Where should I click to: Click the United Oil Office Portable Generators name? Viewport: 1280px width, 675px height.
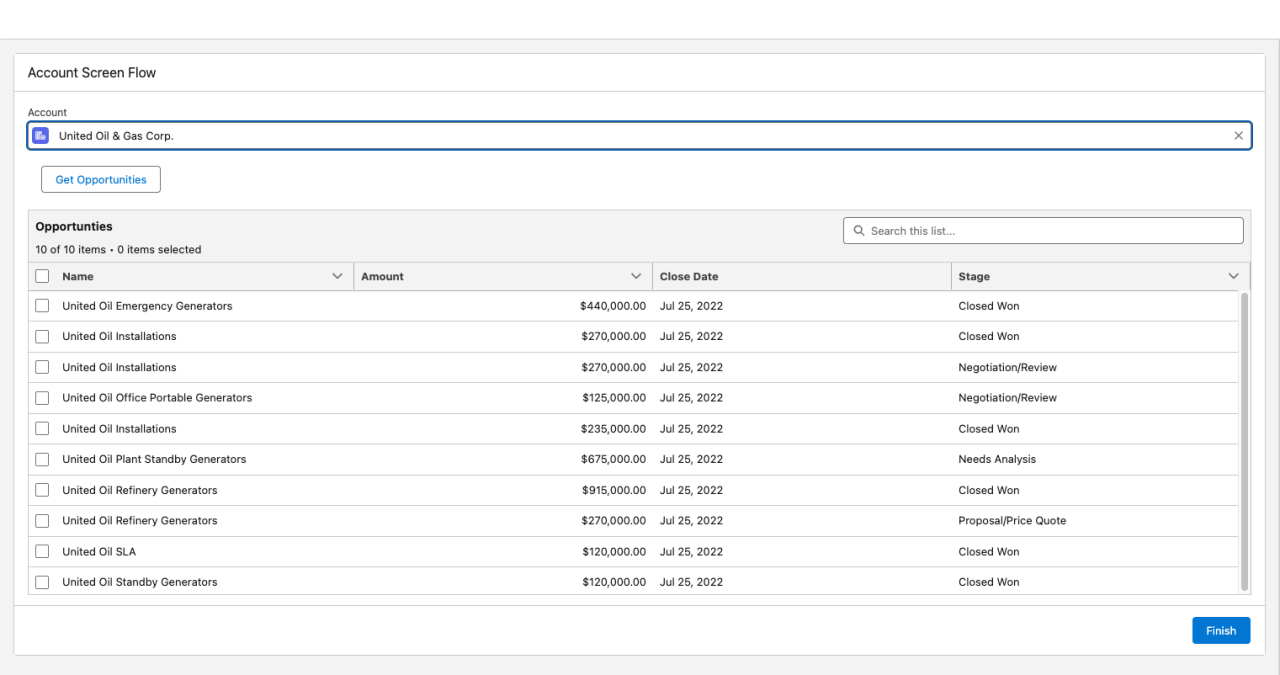point(157,398)
